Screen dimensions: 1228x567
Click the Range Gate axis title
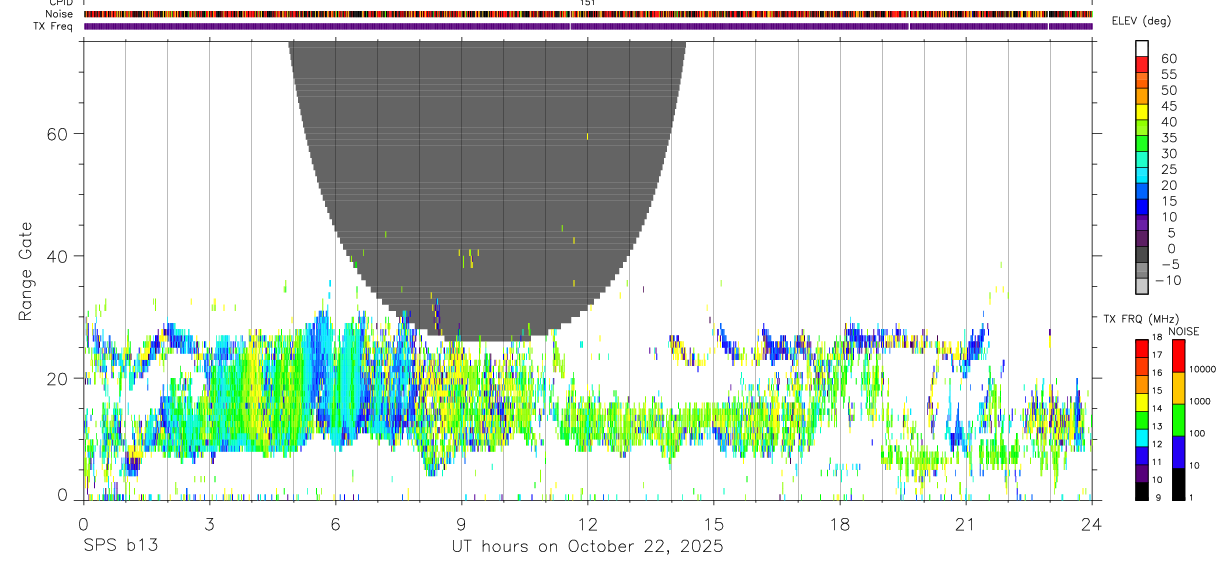[x=26, y=271]
